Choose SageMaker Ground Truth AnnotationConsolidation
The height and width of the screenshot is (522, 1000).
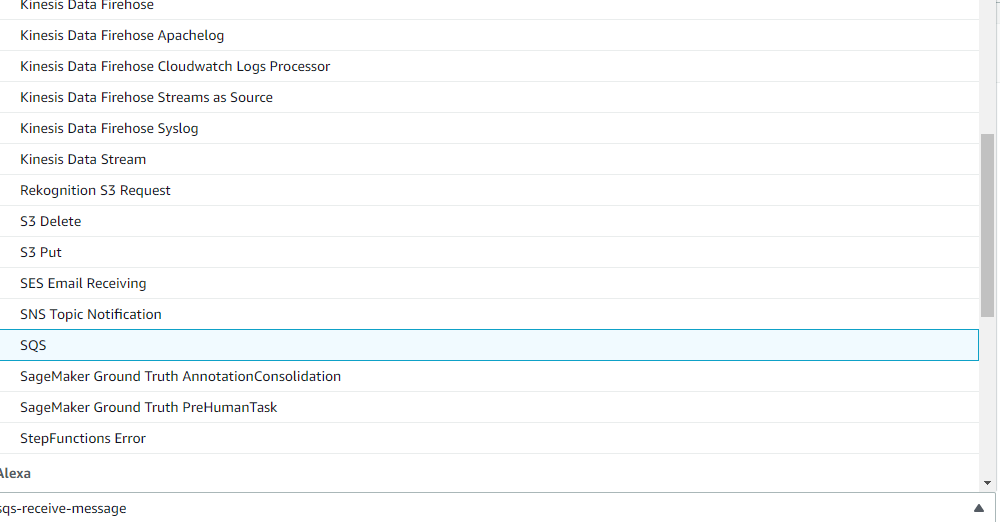tap(489, 377)
